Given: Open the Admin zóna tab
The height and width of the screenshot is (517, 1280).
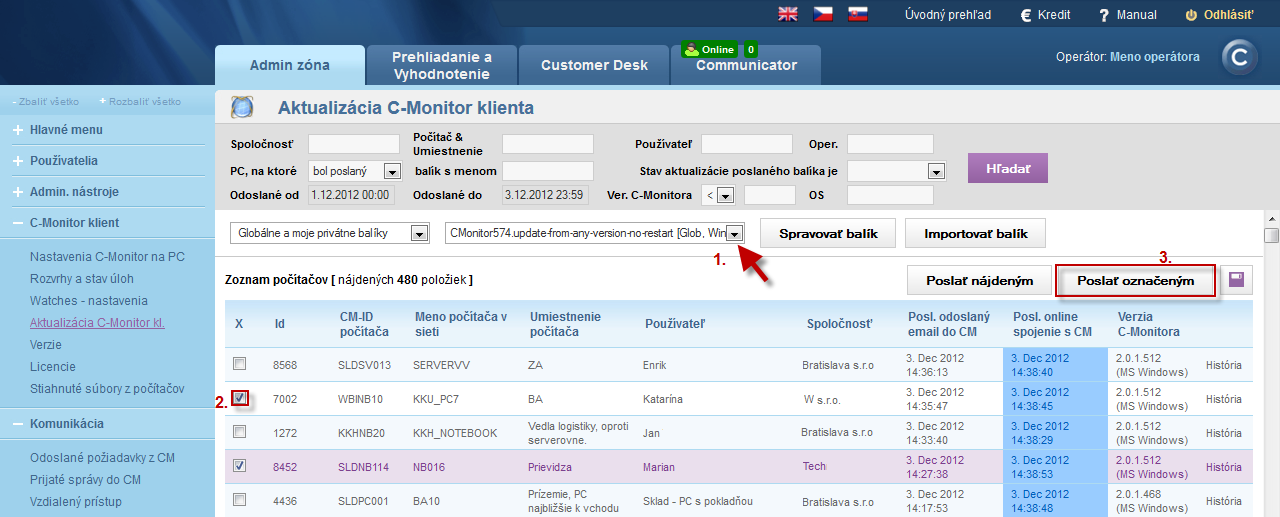Looking at the screenshot, I should pos(290,65).
